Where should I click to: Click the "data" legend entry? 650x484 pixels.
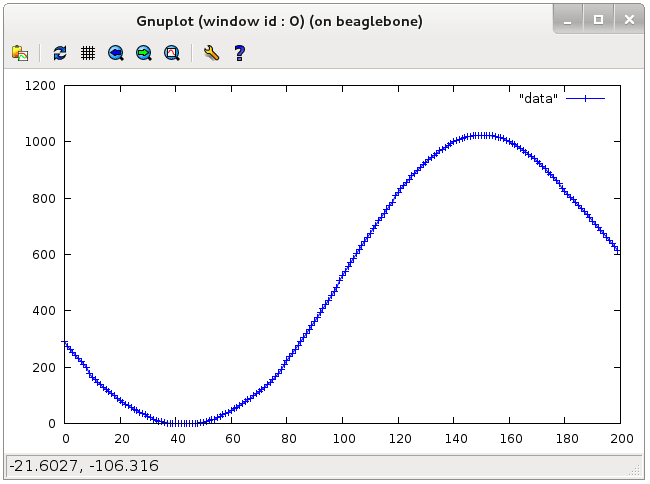pyautogui.click(x=538, y=99)
